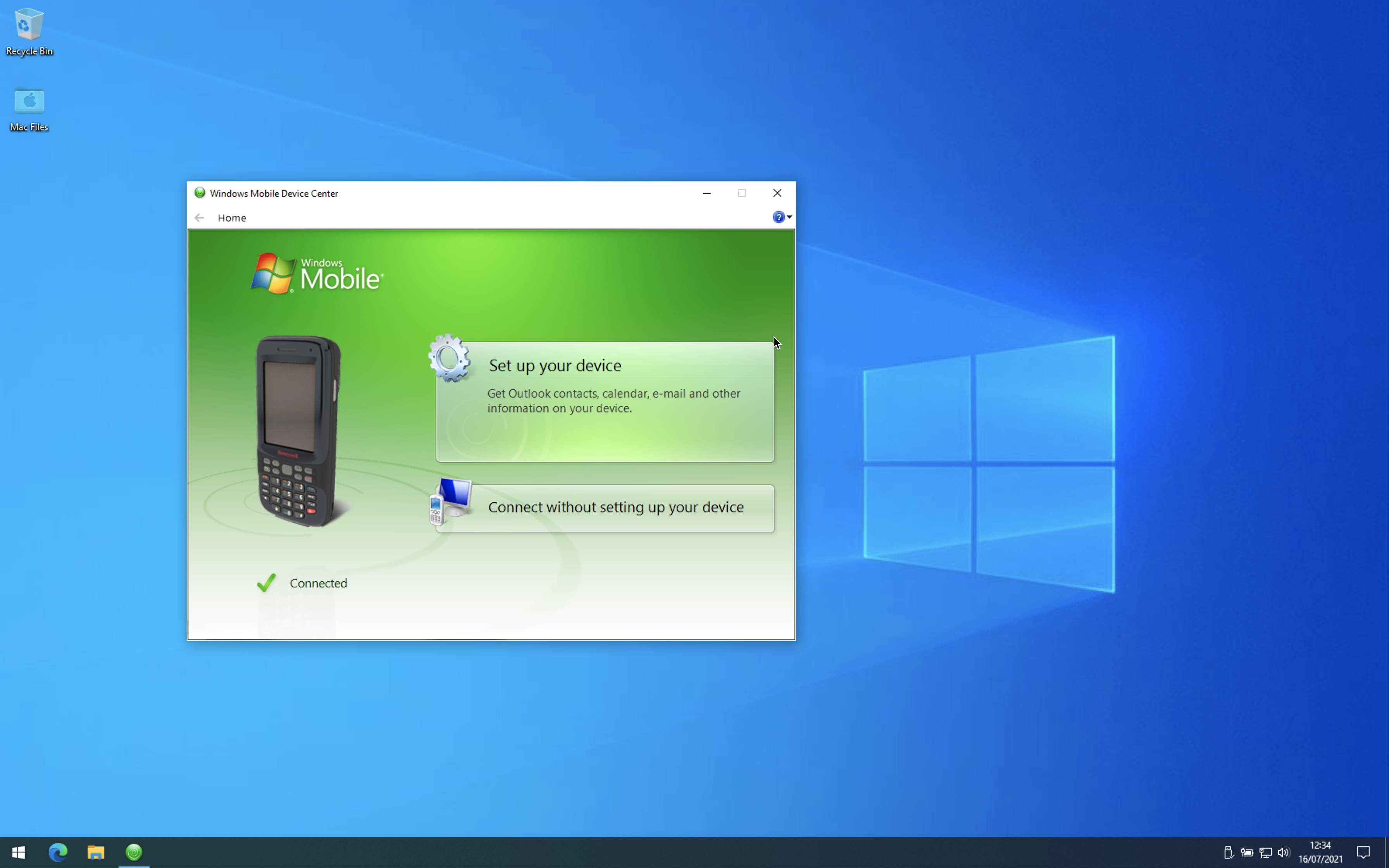Screen dimensions: 1389x868
Task: Open the network tray icon
Action: click(x=1266, y=852)
